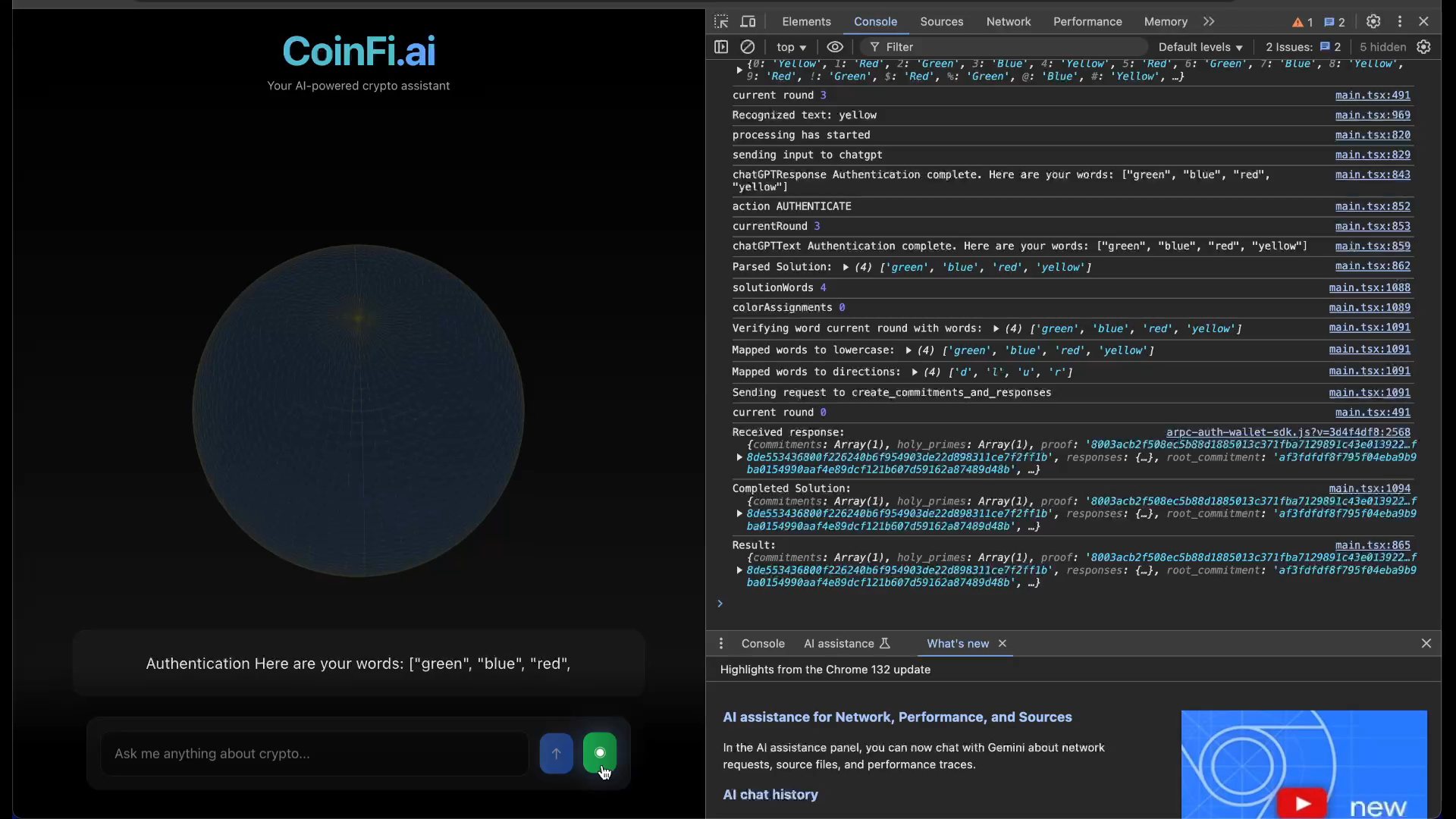
Task: Open source link main.tsx:843
Action: coord(1373,174)
